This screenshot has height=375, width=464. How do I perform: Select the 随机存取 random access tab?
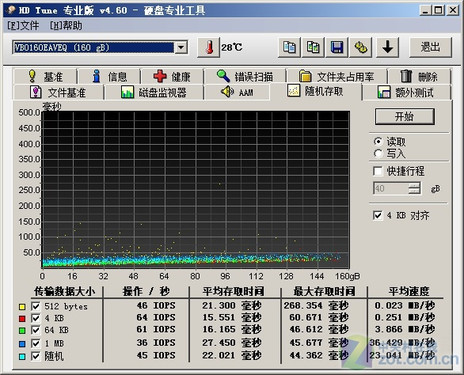click(x=316, y=91)
